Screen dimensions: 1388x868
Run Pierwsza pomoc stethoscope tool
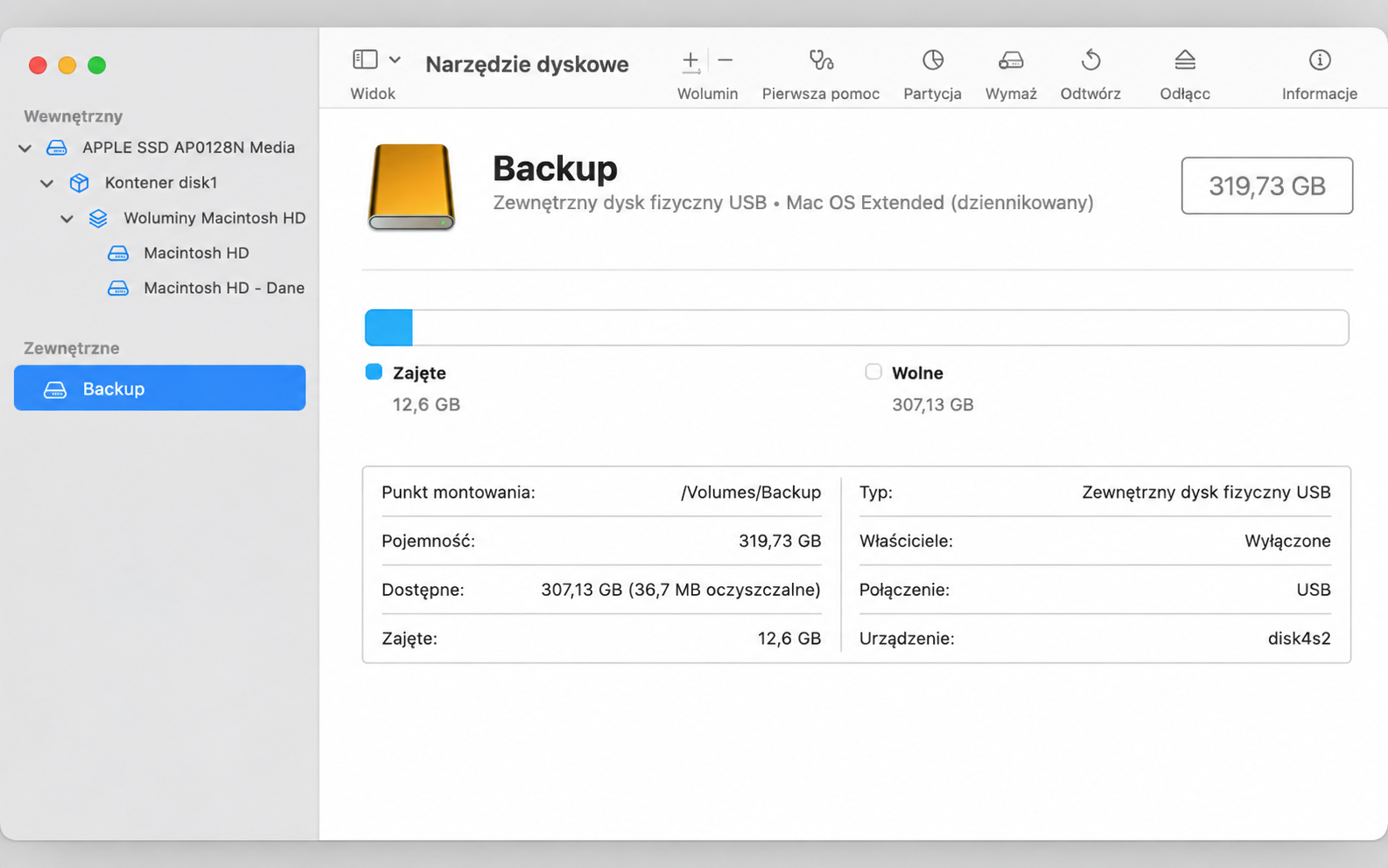point(821,60)
